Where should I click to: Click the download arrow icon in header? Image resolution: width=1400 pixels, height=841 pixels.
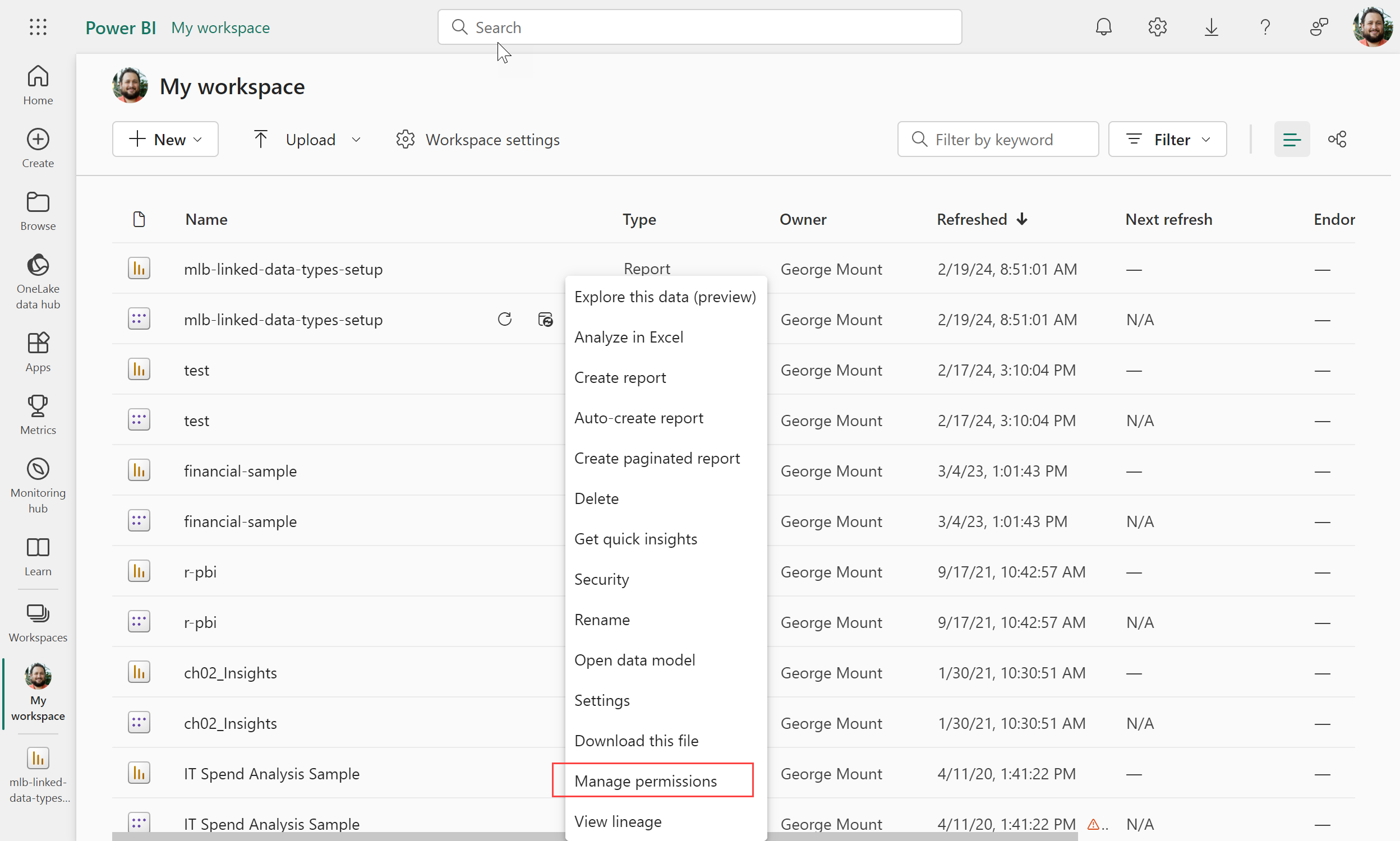click(x=1210, y=27)
